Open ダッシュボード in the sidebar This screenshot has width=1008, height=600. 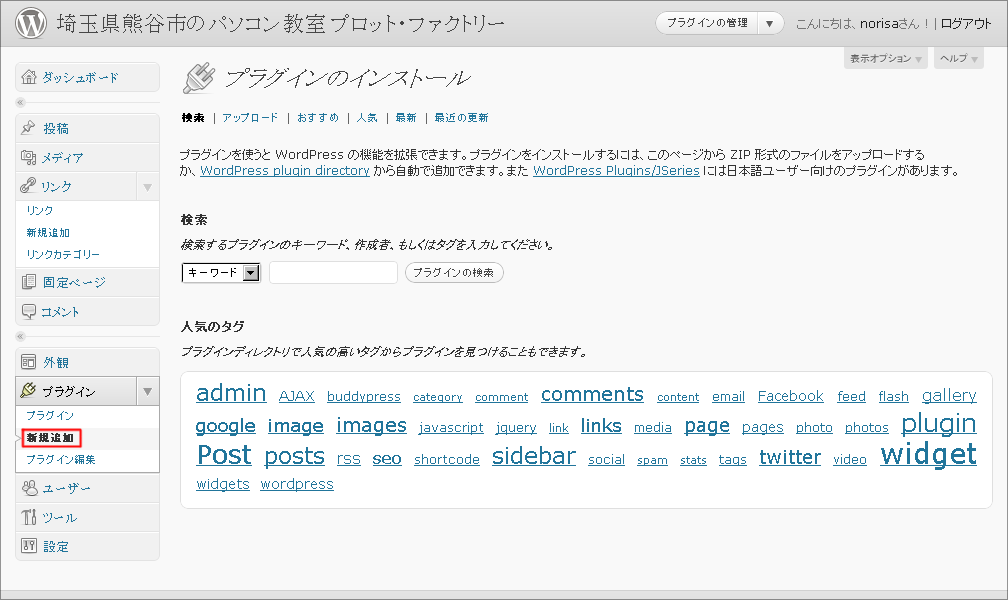pyautogui.click(x=80, y=78)
